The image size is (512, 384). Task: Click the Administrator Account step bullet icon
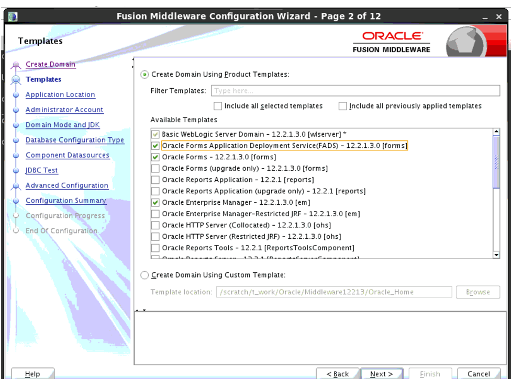point(16,110)
